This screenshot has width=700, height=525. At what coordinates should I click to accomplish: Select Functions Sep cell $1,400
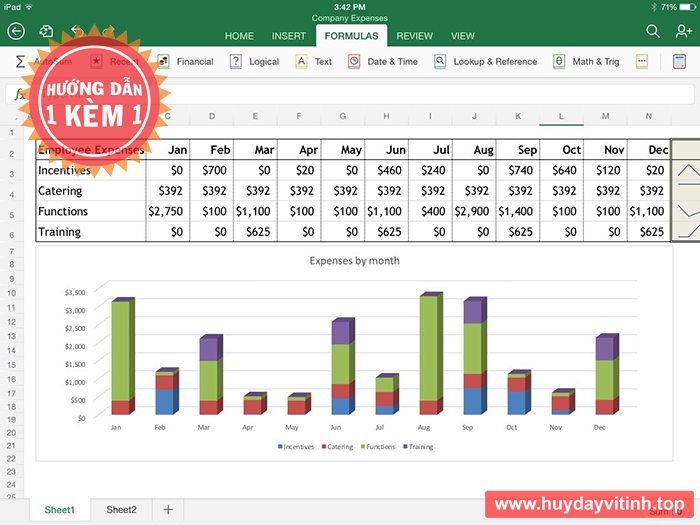[518, 211]
